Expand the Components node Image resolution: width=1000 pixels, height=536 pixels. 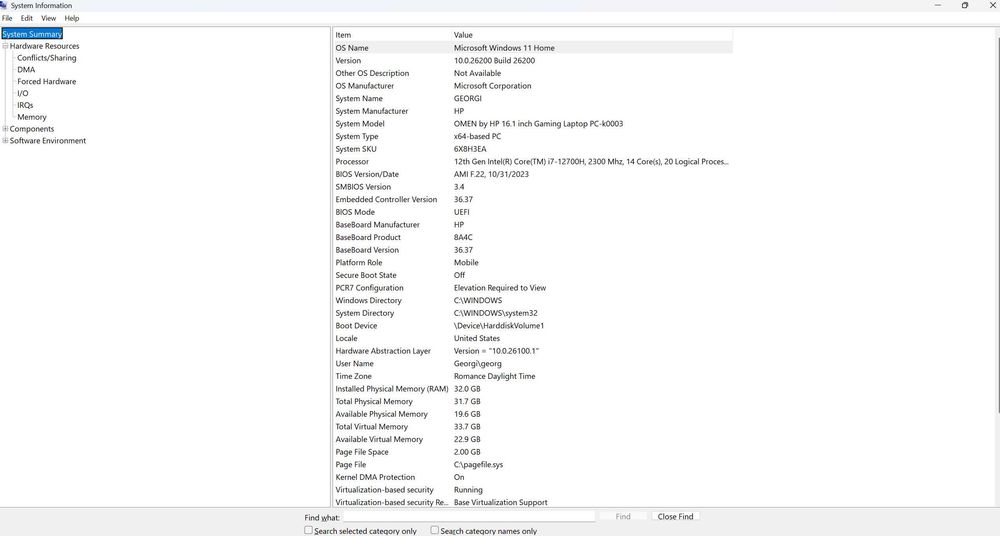[5, 129]
